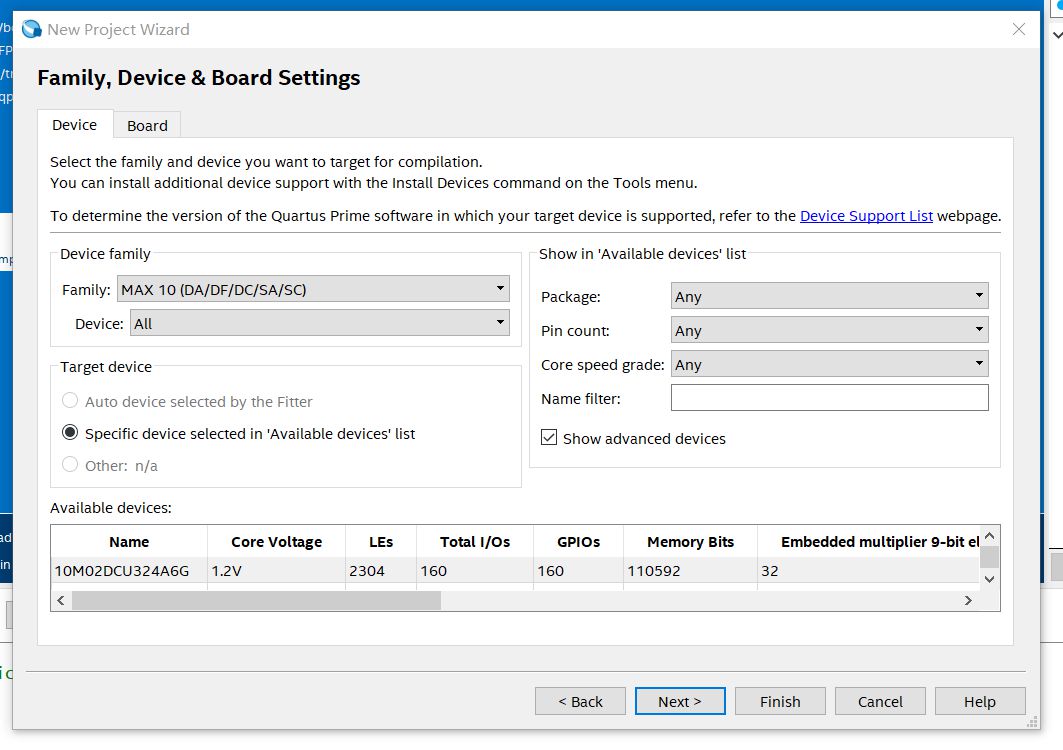Viewport: 1063px width, 750px height.
Task: Switch to the Board tab
Action: click(147, 125)
